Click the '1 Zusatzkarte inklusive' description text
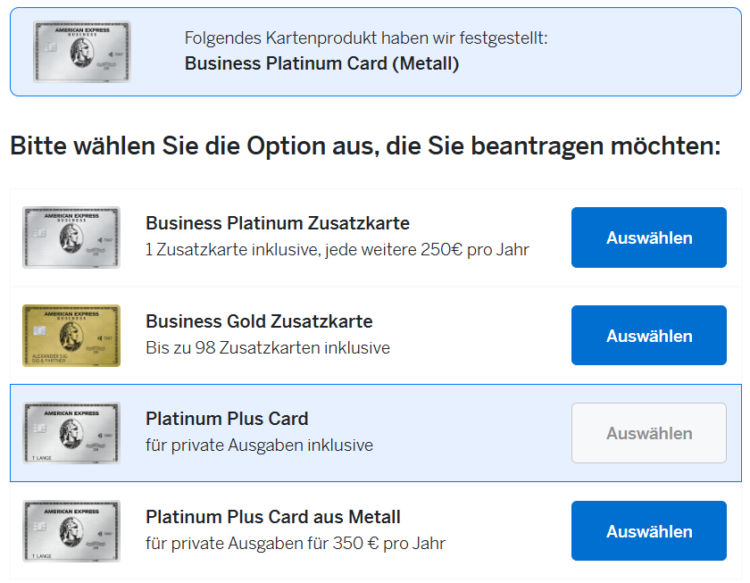This screenshot has width=750, height=583. 337,250
